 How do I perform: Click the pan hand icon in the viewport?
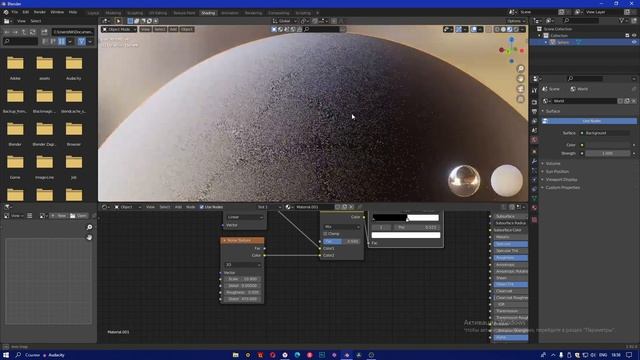pyautogui.click(x=520, y=79)
